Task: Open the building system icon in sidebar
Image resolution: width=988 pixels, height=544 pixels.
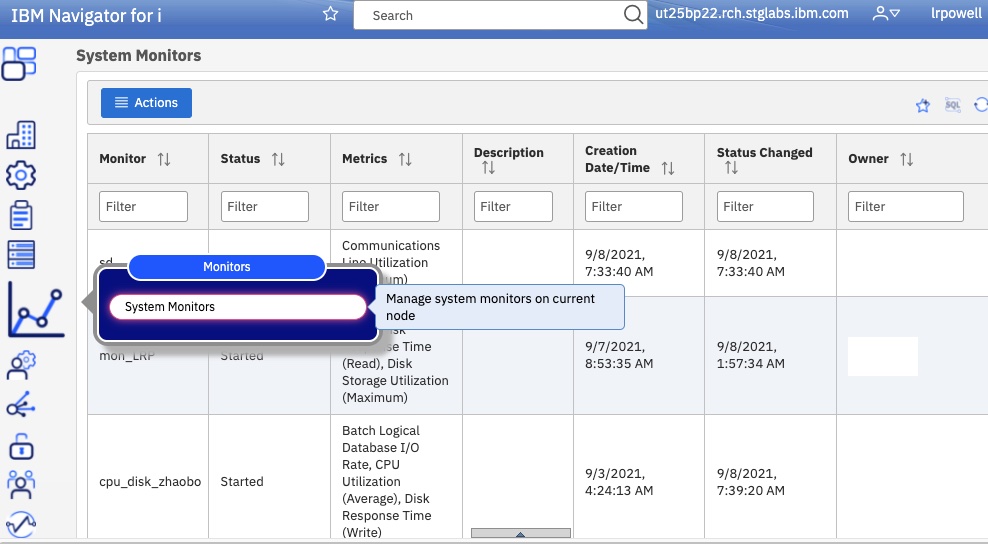Action: pyautogui.click(x=21, y=134)
